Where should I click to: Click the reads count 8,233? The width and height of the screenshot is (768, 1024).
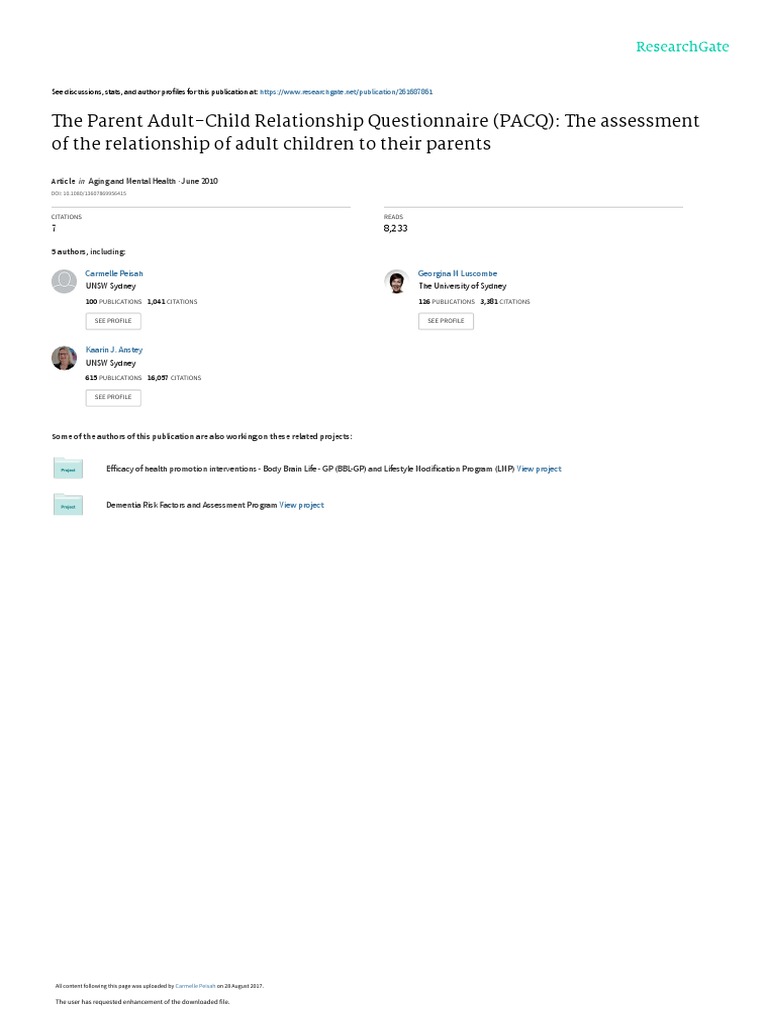tap(395, 228)
